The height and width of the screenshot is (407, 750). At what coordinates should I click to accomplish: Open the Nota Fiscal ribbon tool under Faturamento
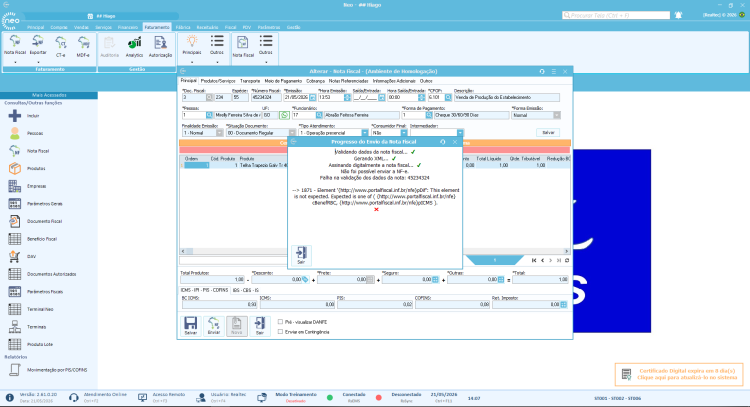pyautogui.click(x=15, y=45)
